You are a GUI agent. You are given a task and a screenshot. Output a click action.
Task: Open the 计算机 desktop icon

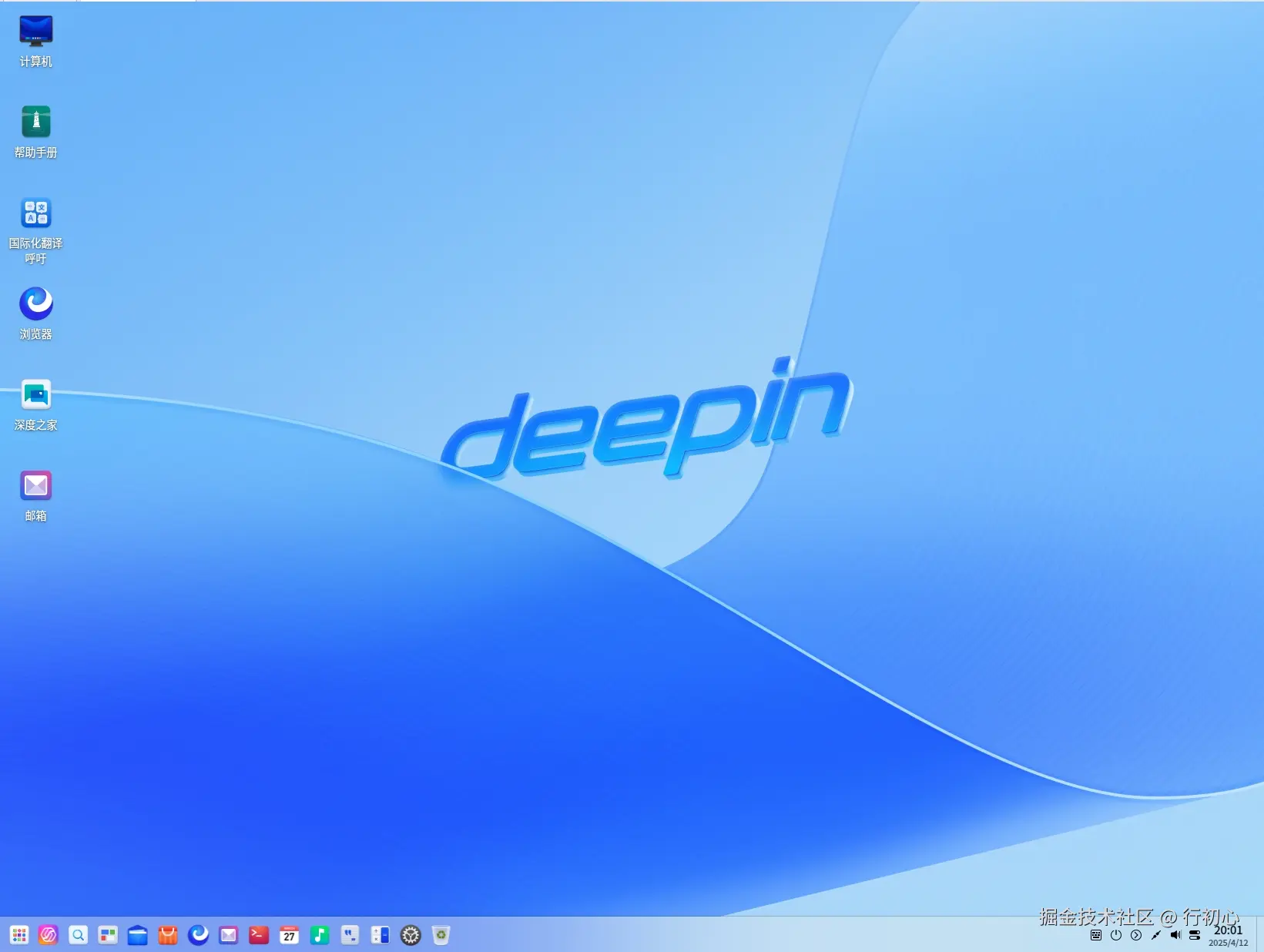pyautogui.click(x=35, y=42)
